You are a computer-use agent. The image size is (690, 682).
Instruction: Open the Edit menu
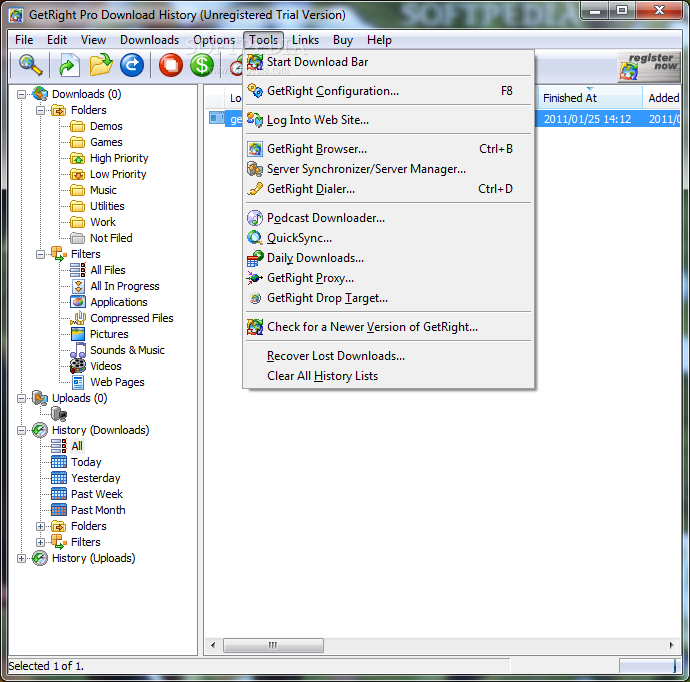pos(57,40)
